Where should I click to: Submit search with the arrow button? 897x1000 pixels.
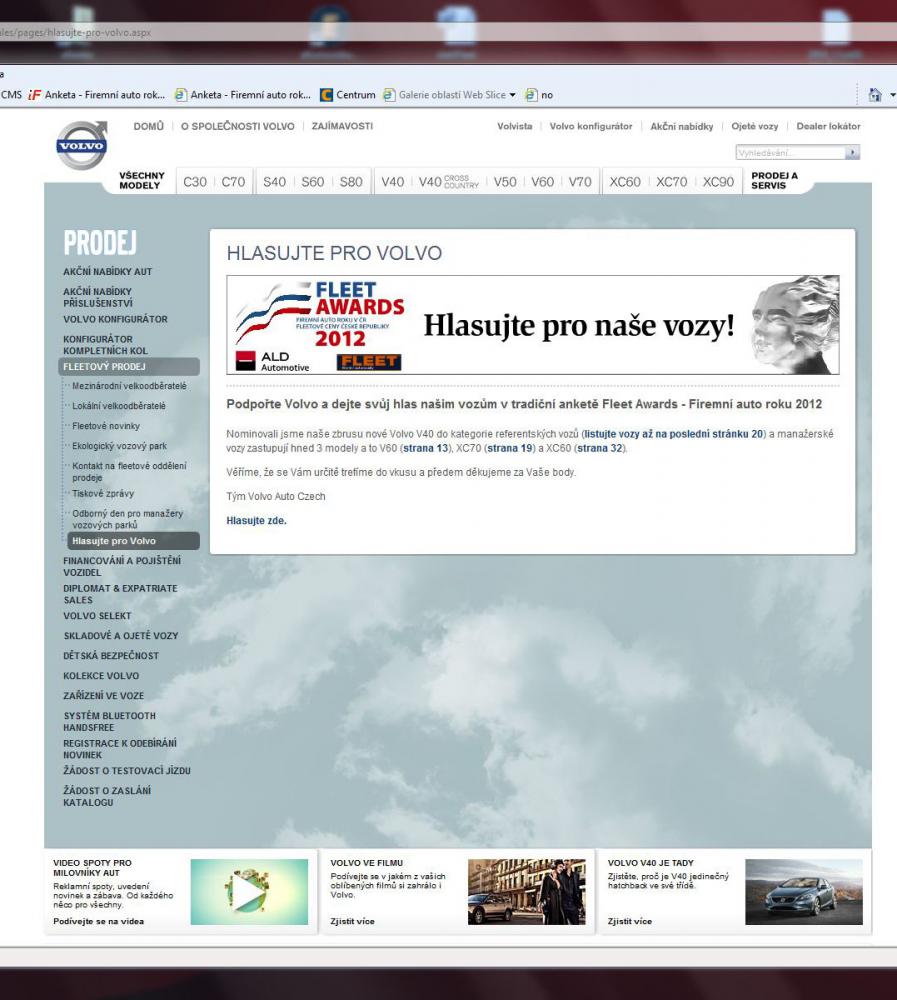(852, 152)
